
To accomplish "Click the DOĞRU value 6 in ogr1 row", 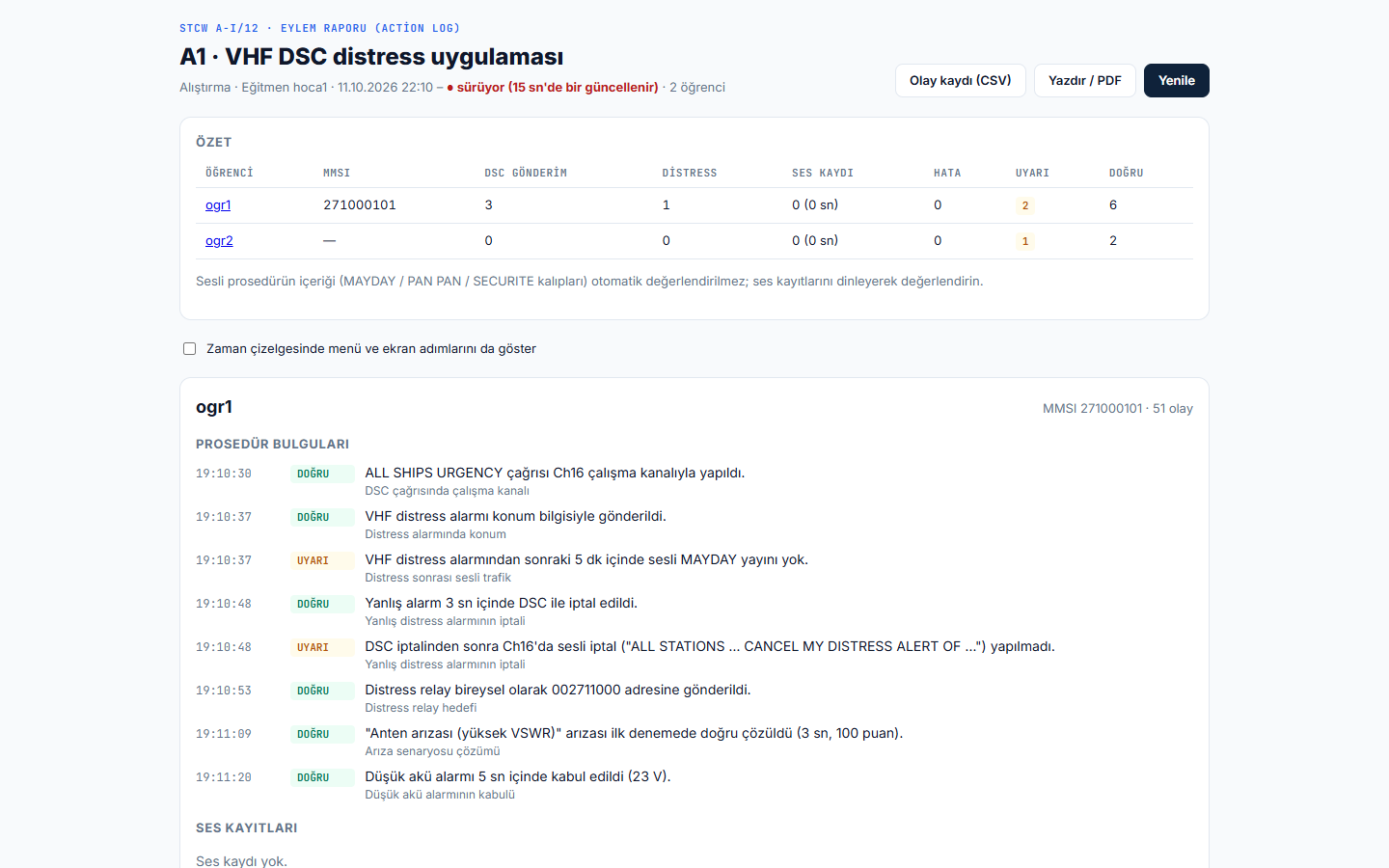I will [1113, 205].
